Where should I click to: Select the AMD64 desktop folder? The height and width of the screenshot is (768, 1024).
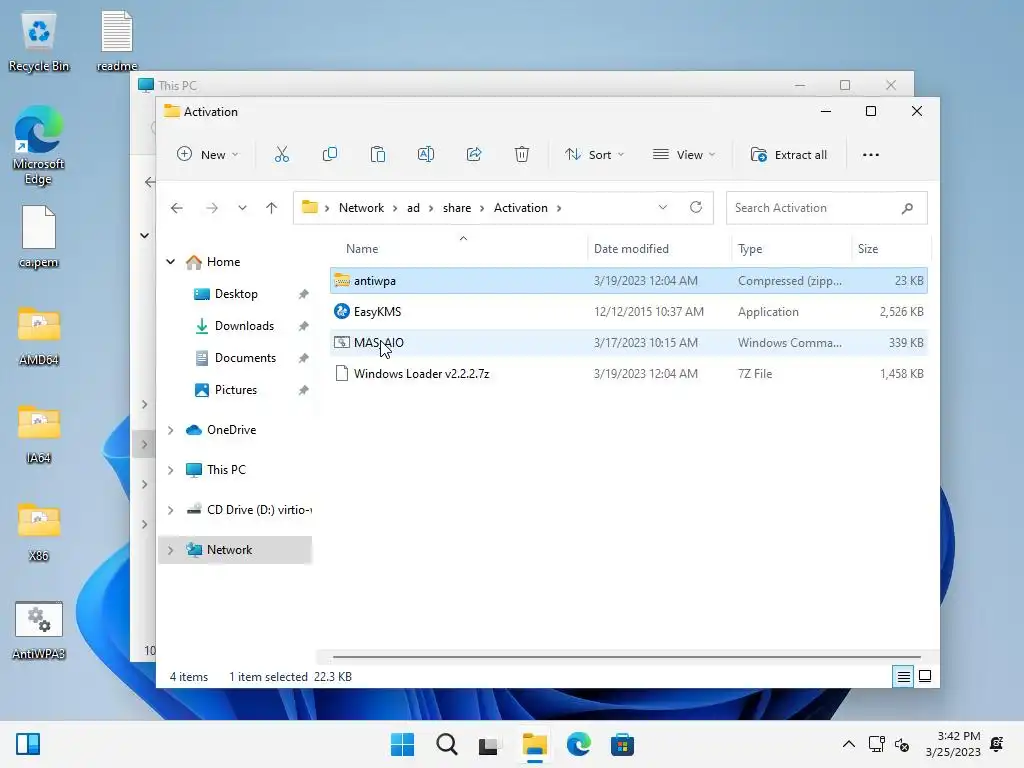(39, 336)
